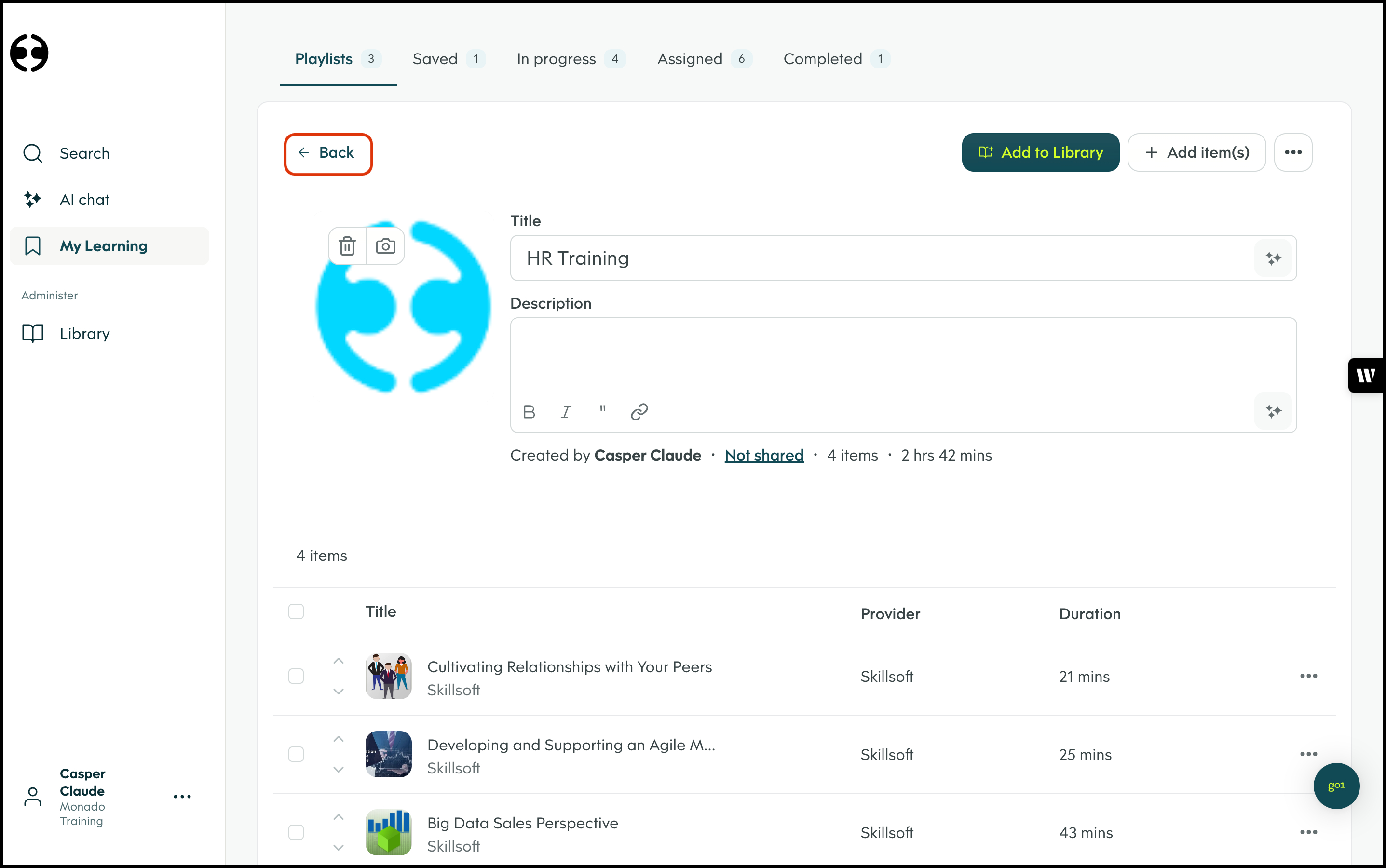1386x868 pixels.
Task: Select the Big Data Sales Perspective checkbox
Action: [x=296, y=832]
